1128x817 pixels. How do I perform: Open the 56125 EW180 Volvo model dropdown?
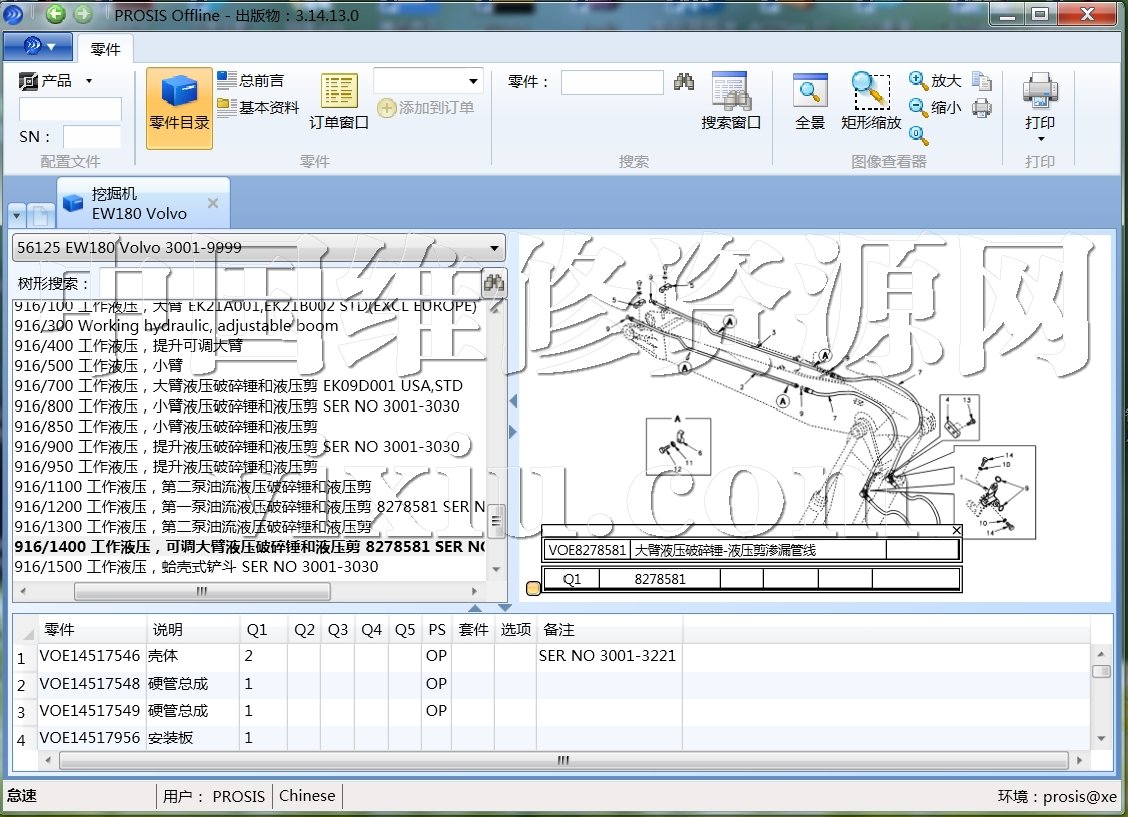(x=494, y=248)
